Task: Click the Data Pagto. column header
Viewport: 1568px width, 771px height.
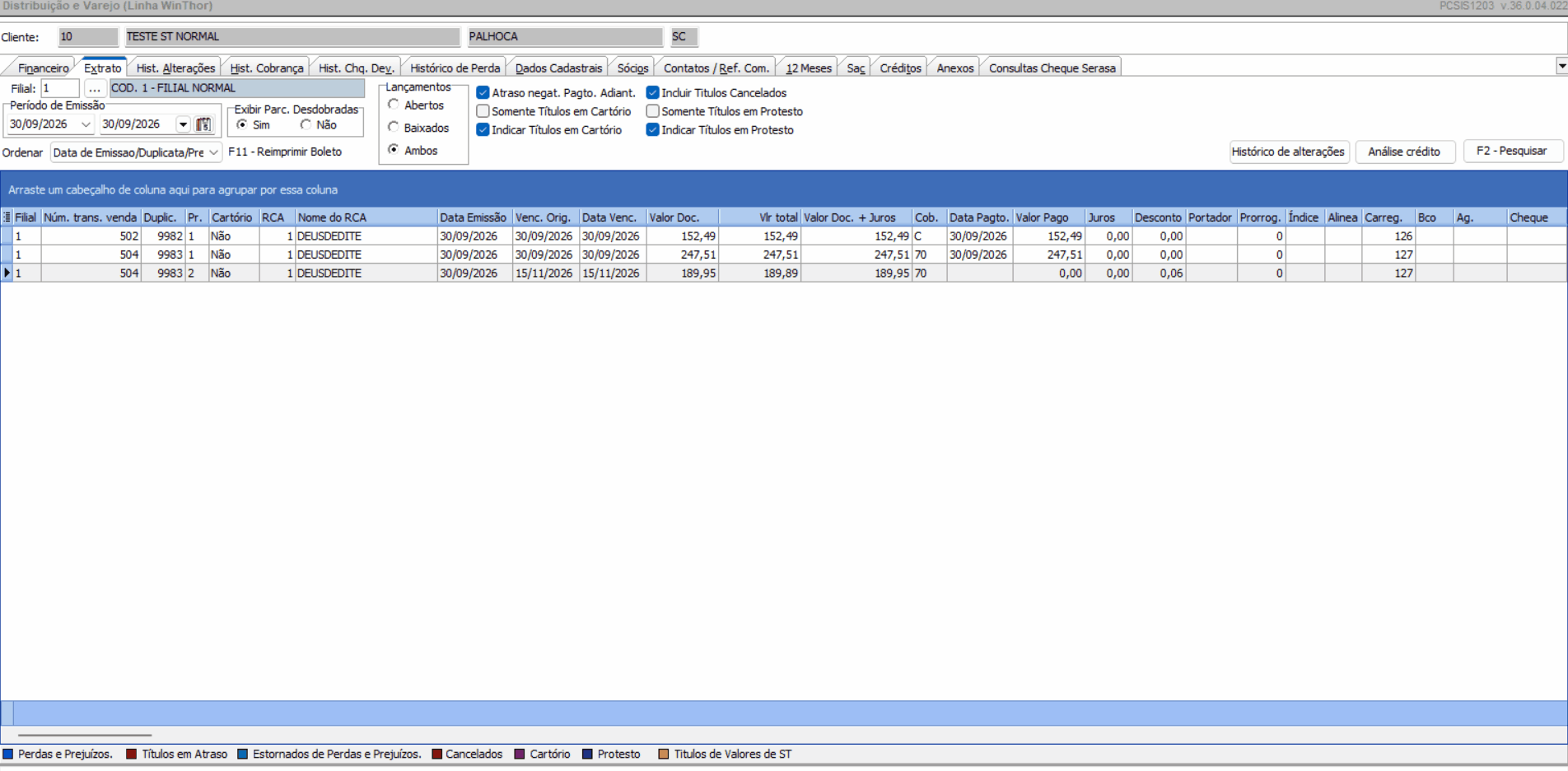Action: [979, 217]
